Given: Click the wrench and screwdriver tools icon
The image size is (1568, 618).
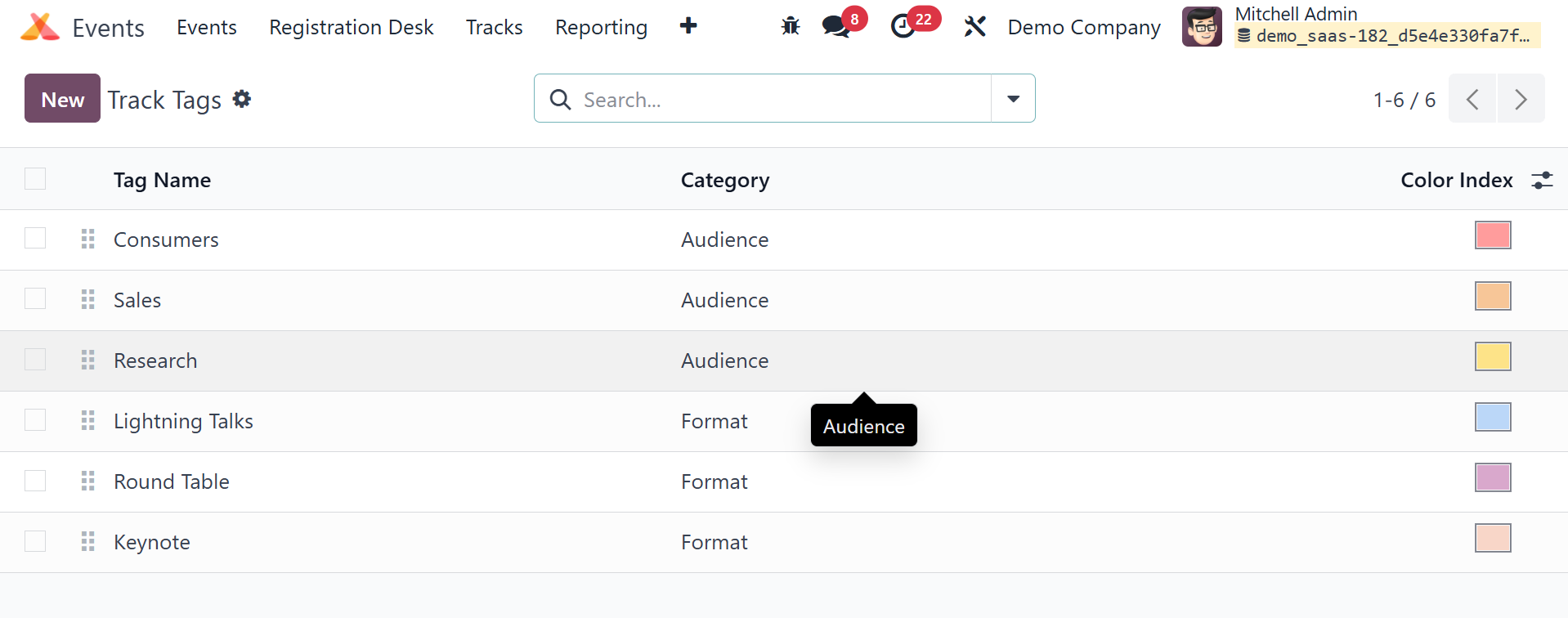Looking at the screenshot, I should tap(974, 27).
